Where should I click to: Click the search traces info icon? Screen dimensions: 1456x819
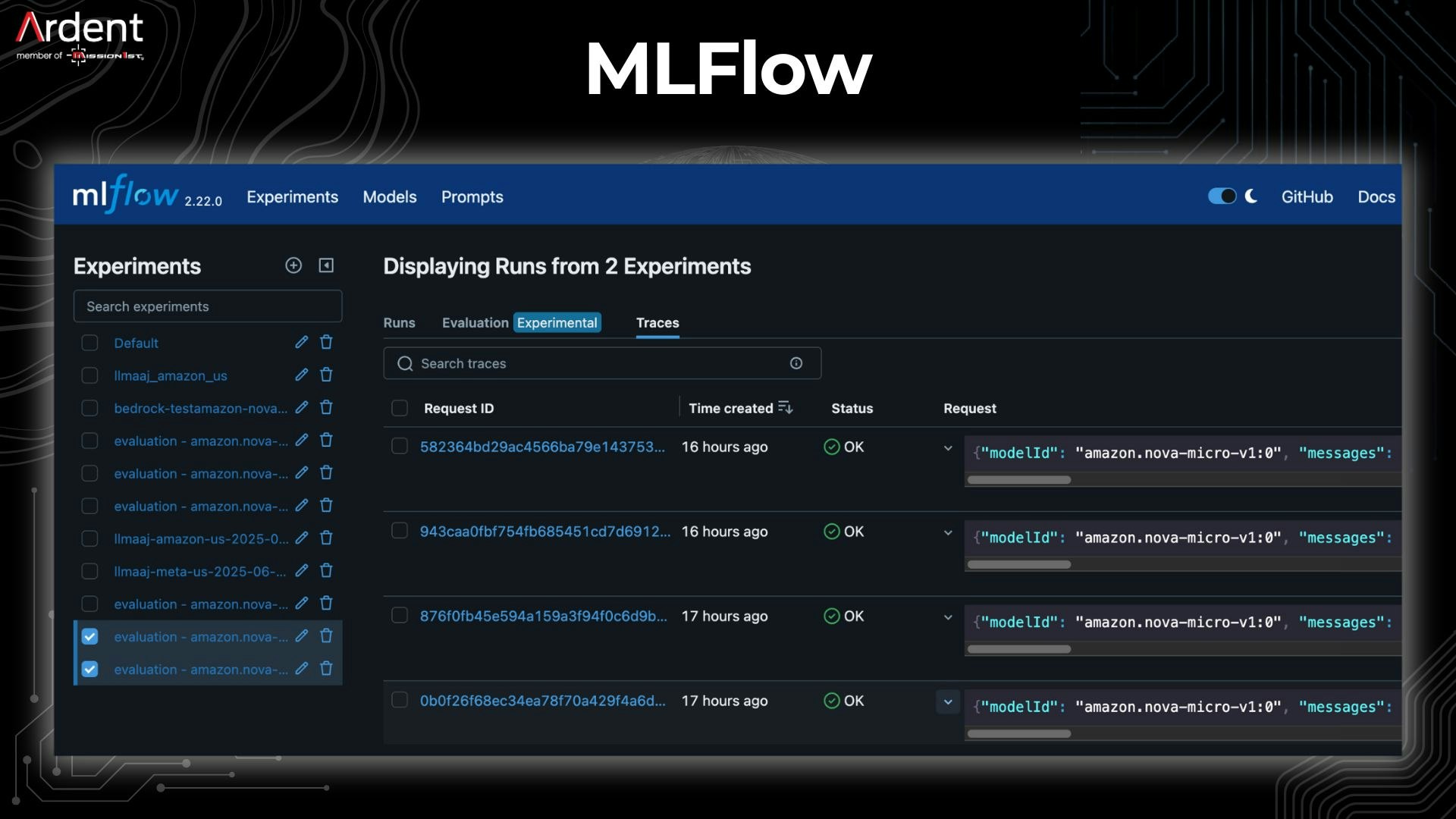pyautogui.click(x=796, y=363)
